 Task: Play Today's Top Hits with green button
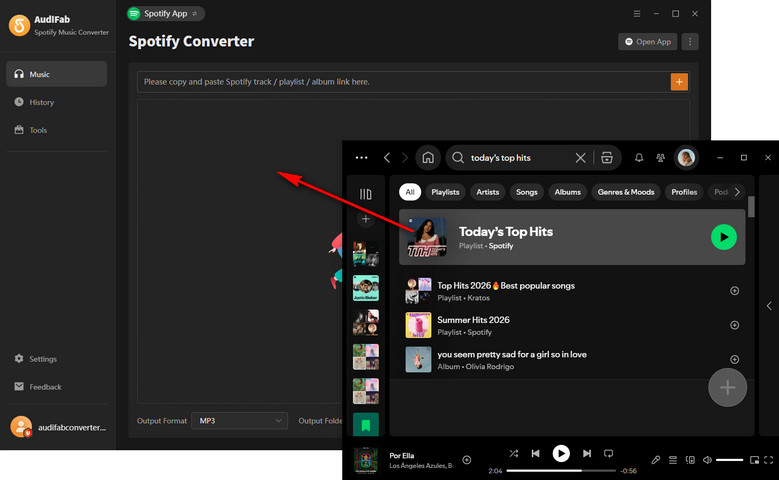point(724,237)
